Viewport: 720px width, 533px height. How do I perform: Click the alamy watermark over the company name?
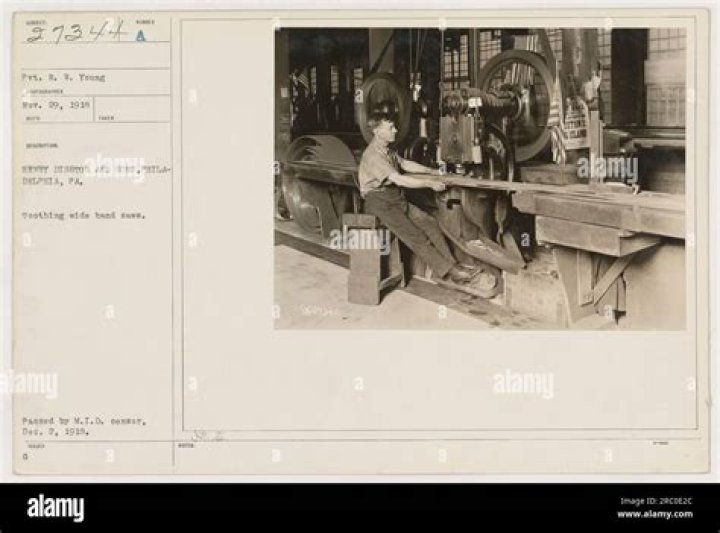115,168
